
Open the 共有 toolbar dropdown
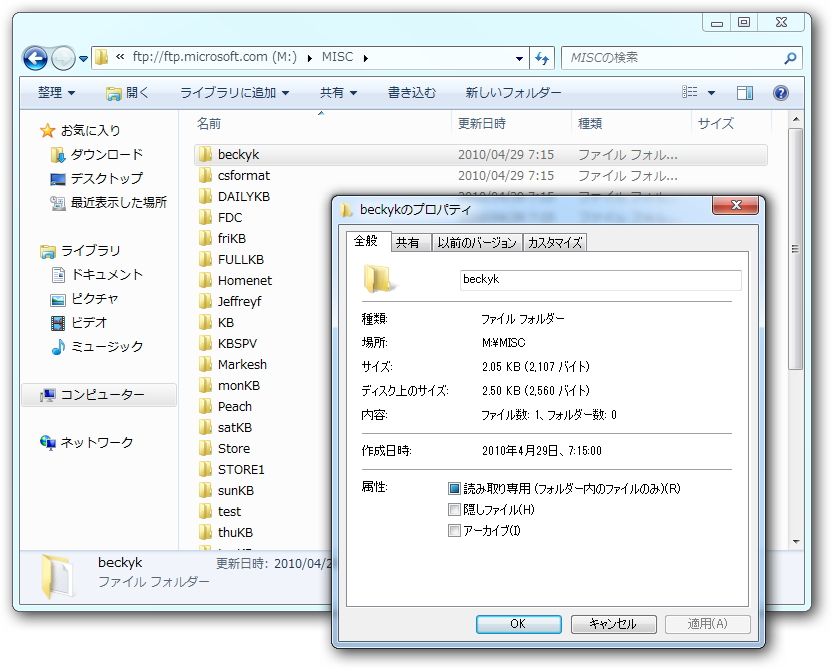pyautogui.click(x=338, y=93)
